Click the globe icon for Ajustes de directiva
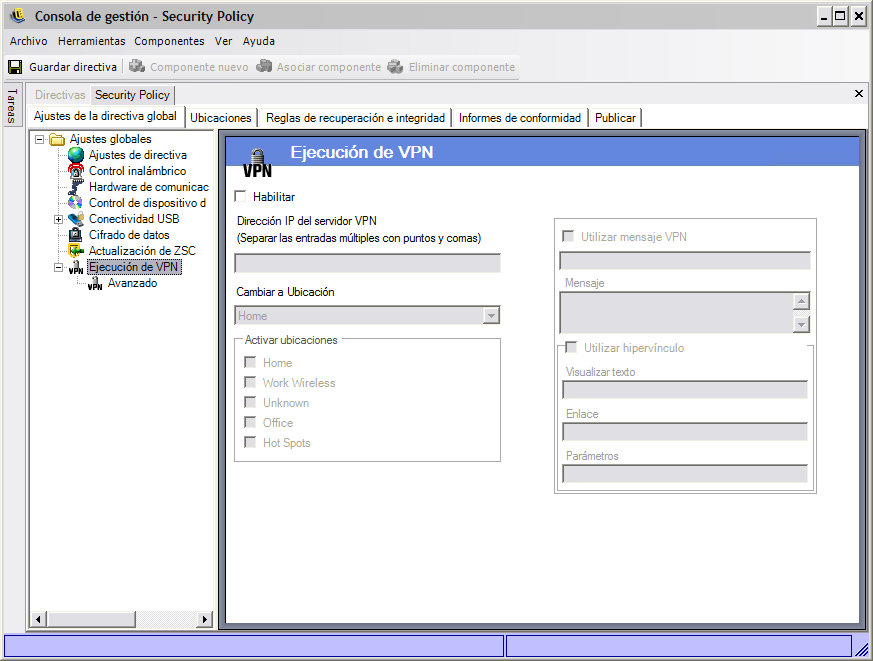Screen dimensions: 873x661 coord(76,155)
